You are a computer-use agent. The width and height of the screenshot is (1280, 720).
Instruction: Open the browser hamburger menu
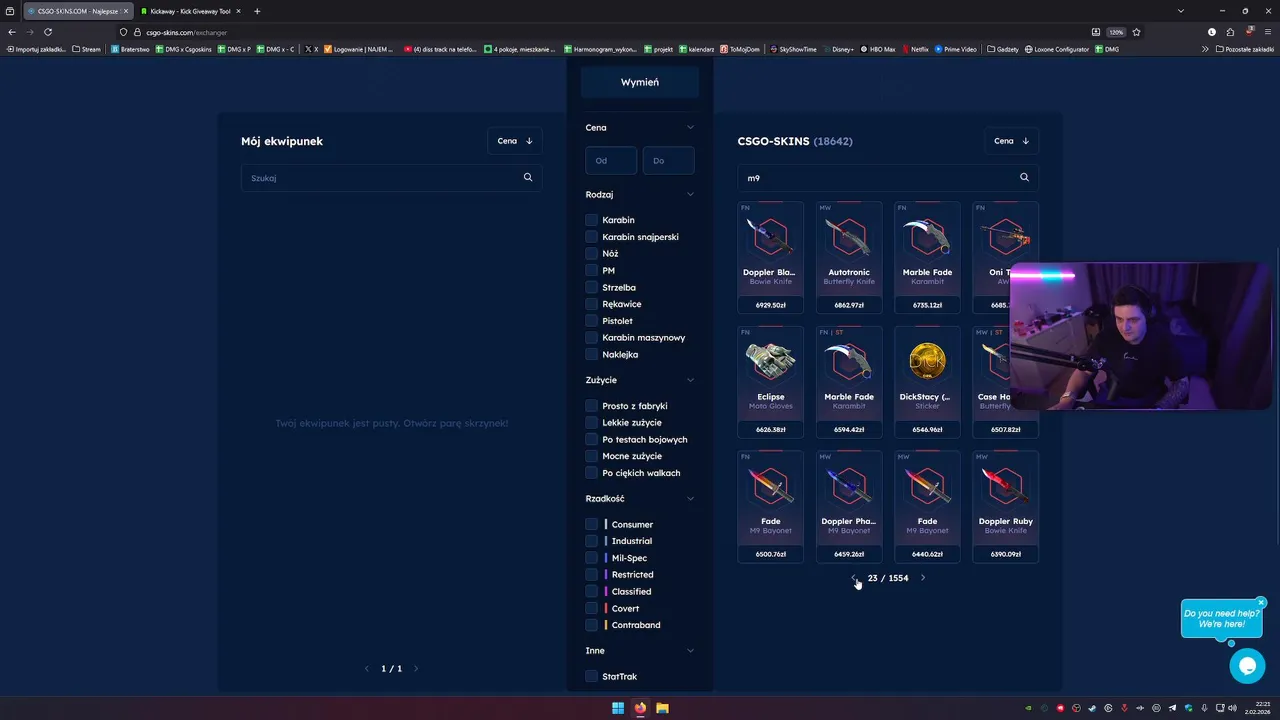coord(1267,32)
